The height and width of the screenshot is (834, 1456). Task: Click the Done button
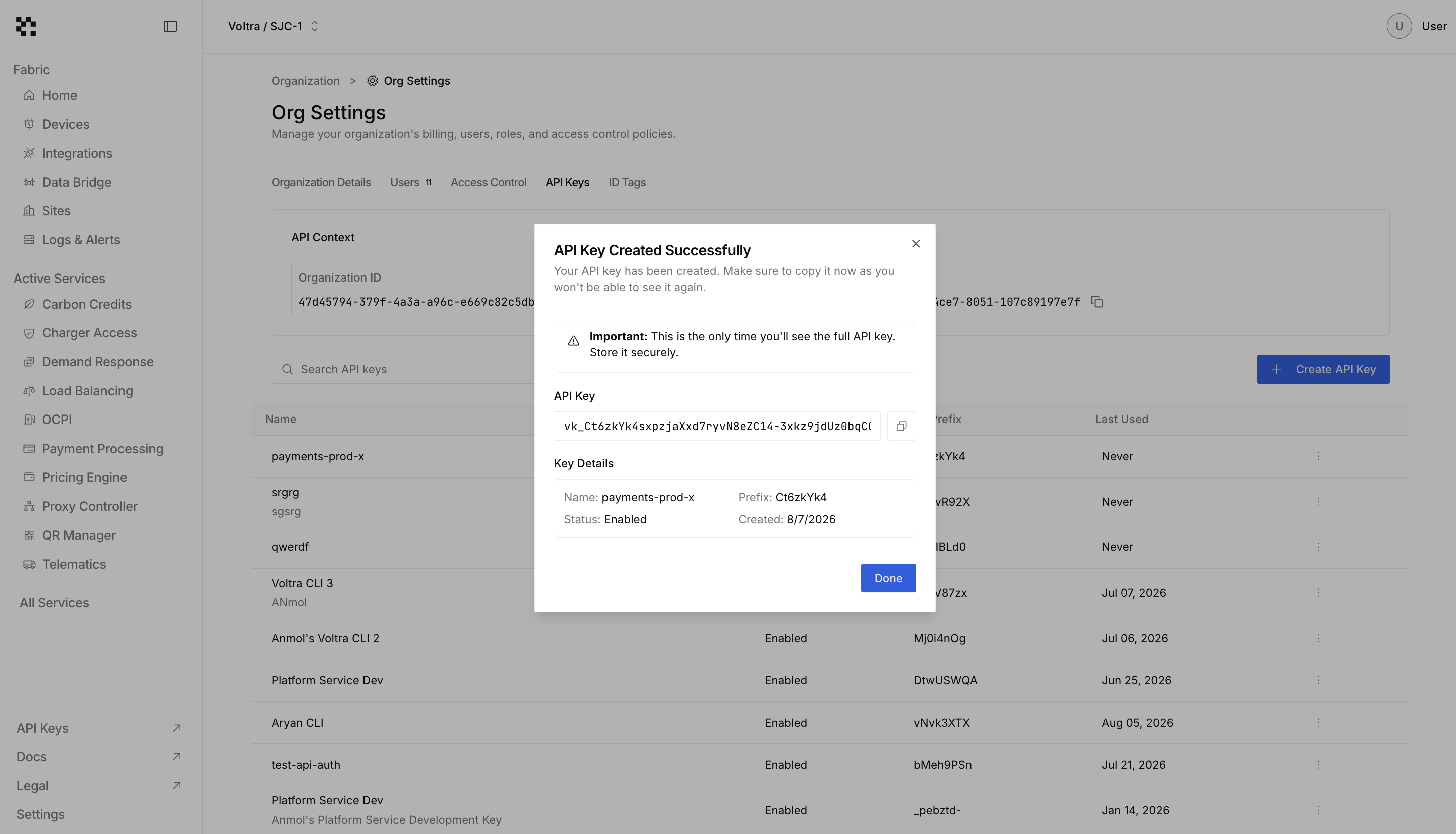click(888, 578)
